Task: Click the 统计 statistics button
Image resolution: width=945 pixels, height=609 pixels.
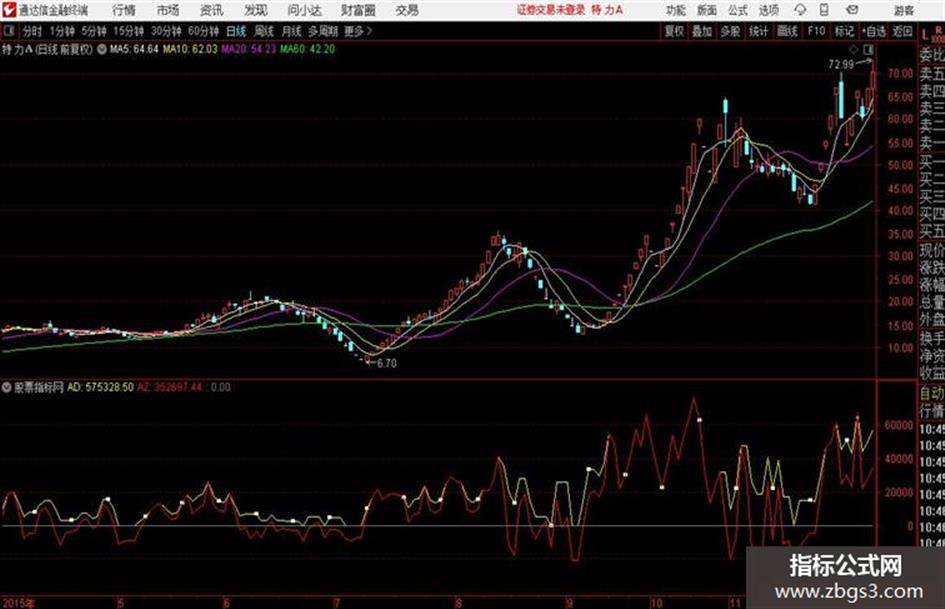Action: coord(758,31)
